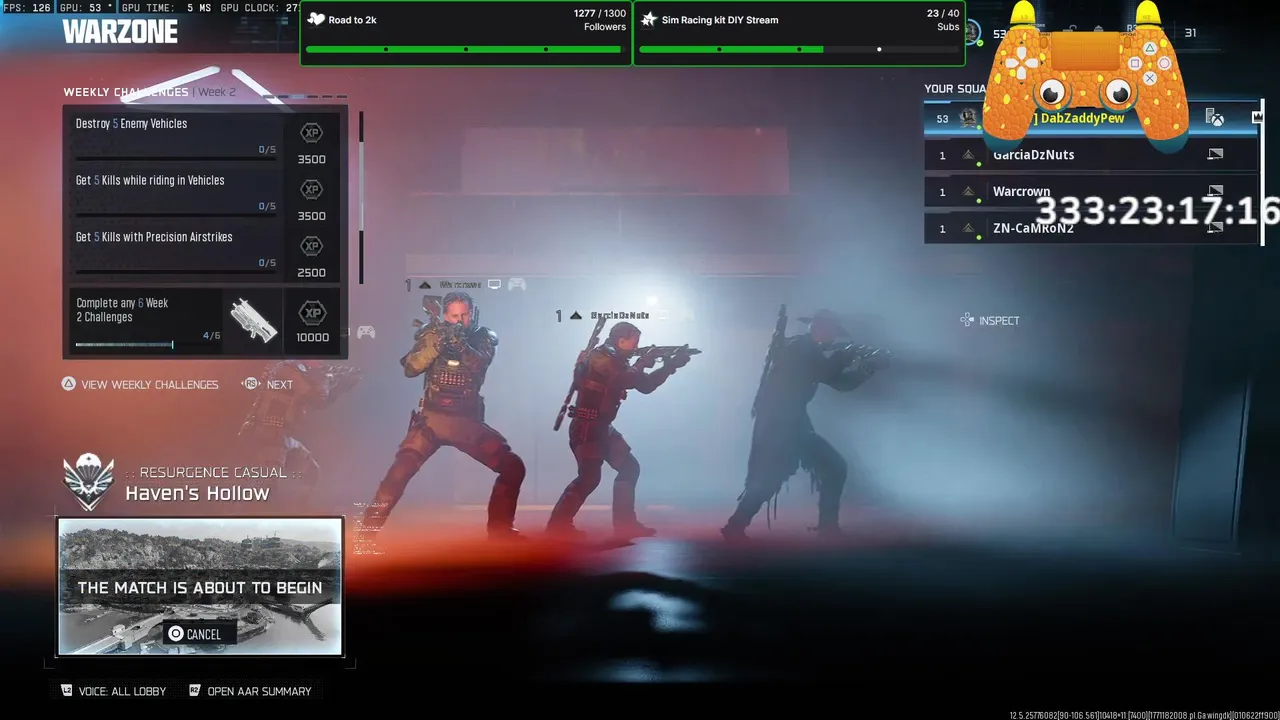This screenshot has width=1280, height=720.
Task: Select squad leader DabZaddyPew
Action: point(1090,118)
